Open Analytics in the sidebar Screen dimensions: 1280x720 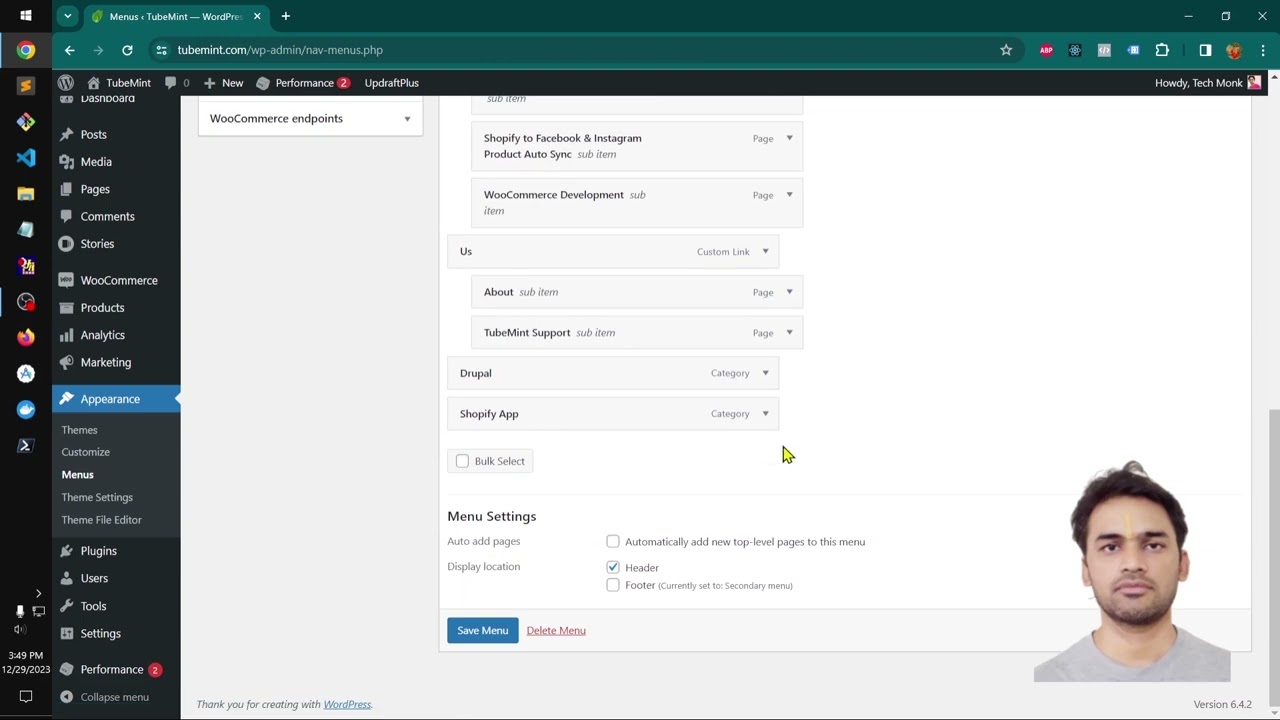102,335
